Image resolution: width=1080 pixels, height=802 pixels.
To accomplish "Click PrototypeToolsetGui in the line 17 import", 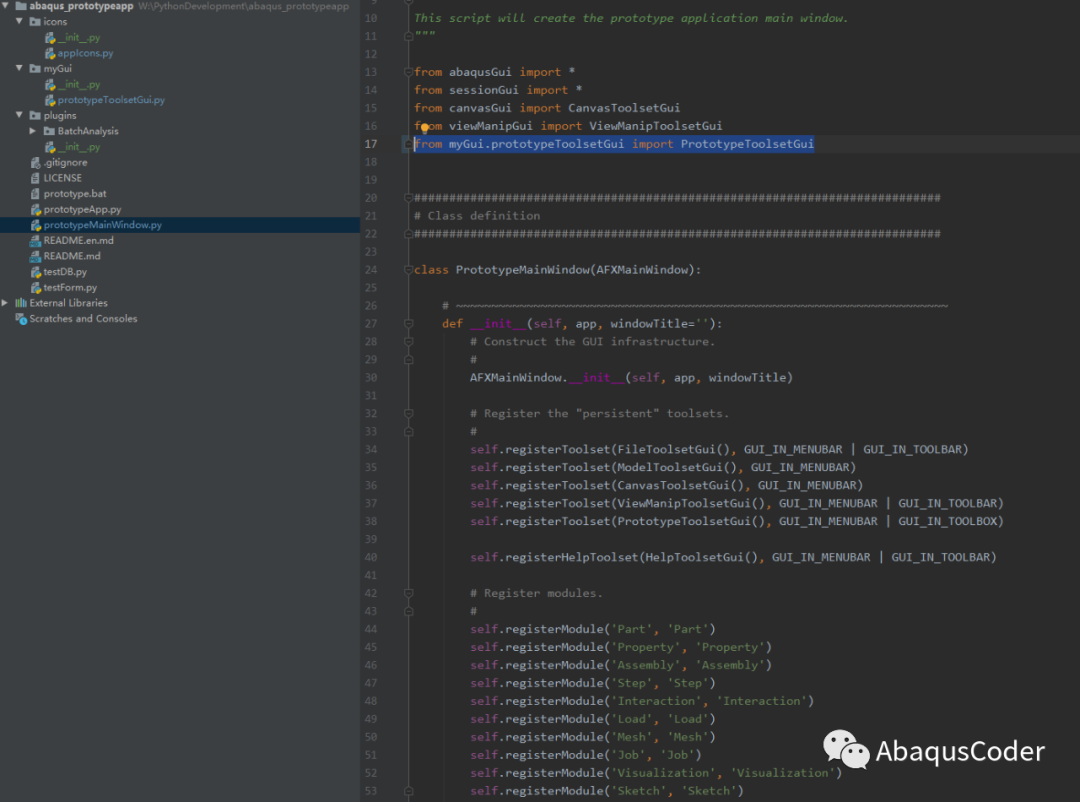I will click(x=747, y=143).
